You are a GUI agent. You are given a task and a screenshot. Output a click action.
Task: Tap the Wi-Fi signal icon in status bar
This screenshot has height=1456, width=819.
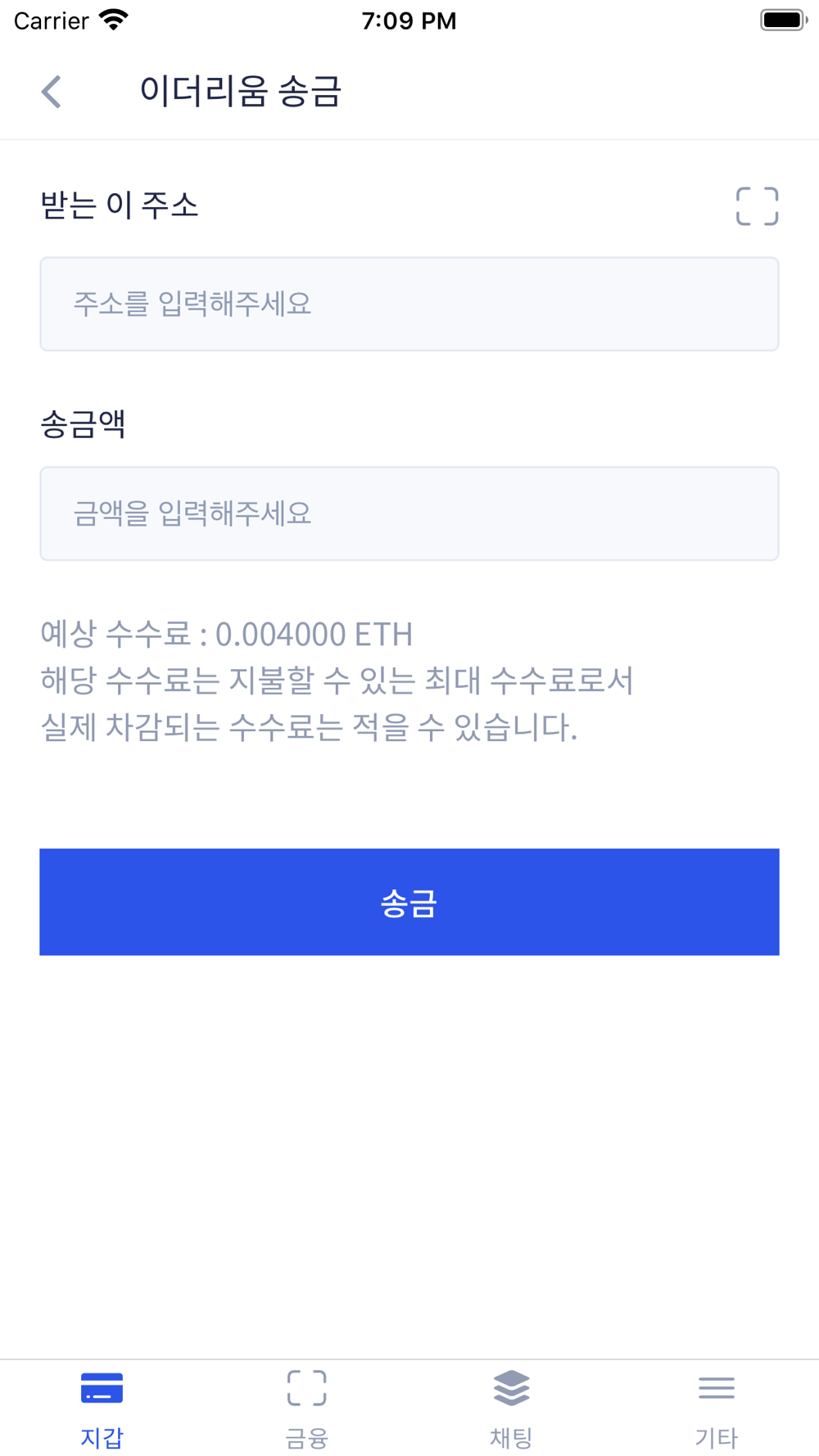click(x=114, y=20)
